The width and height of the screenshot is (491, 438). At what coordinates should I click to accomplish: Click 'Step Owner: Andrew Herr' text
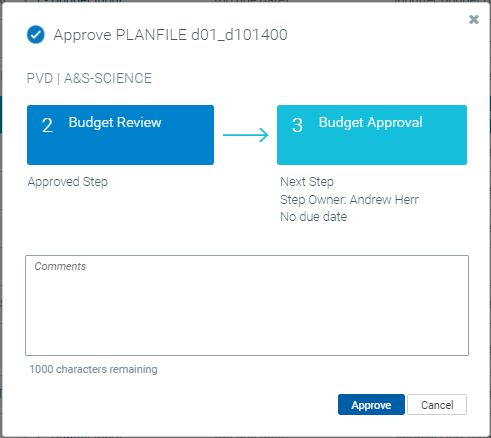pos(349,200)
